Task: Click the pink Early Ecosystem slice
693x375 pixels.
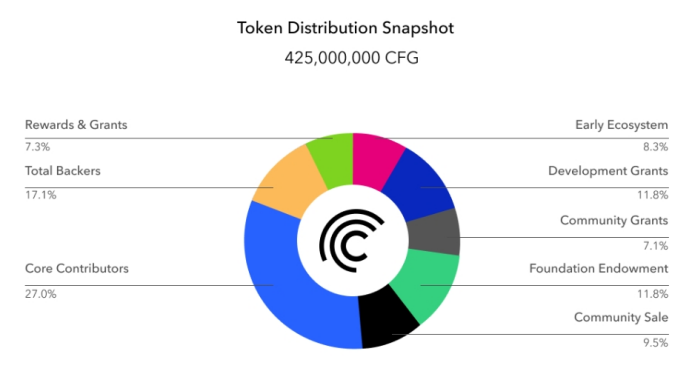Action: tap(378, 160)
